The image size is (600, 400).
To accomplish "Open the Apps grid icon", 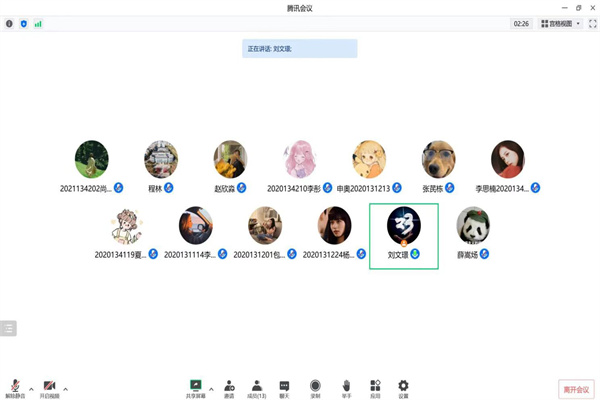I will (x=375, y=389).
